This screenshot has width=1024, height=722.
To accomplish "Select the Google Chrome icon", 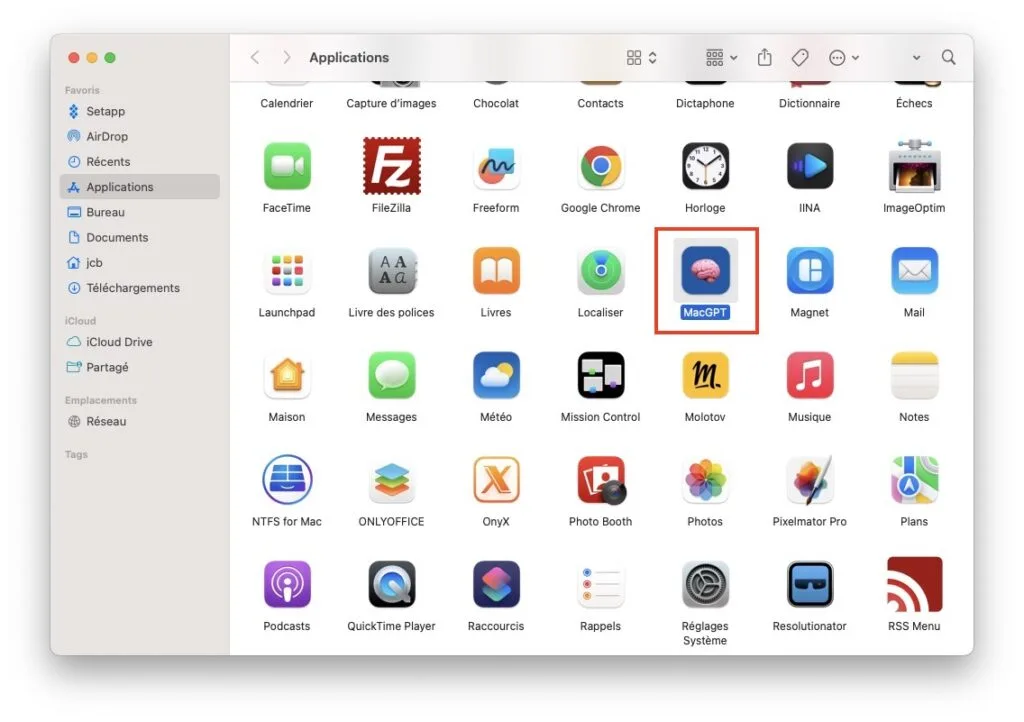I will click(601, 166).
